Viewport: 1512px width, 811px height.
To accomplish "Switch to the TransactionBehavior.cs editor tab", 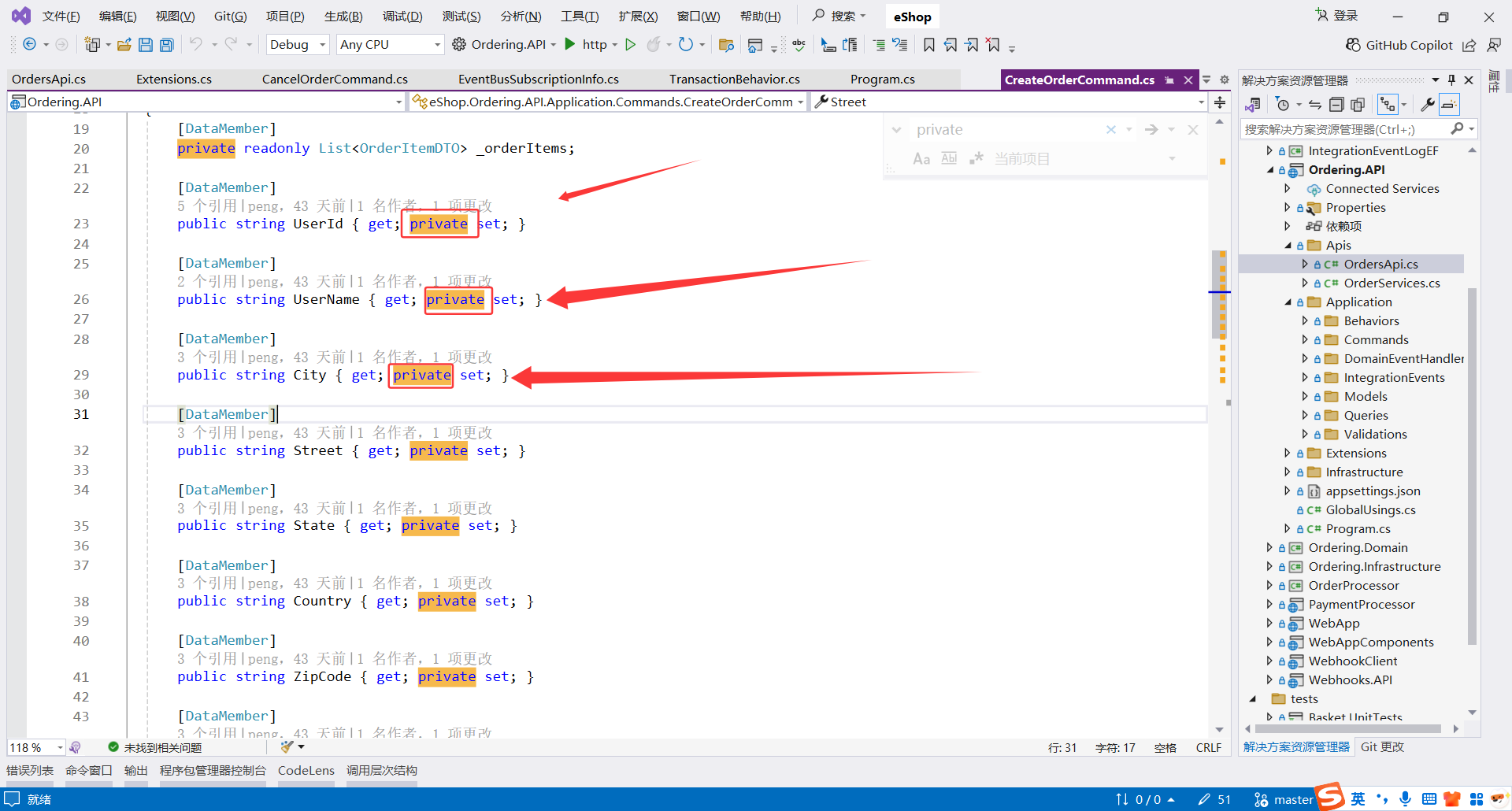I will coord(735,80).
